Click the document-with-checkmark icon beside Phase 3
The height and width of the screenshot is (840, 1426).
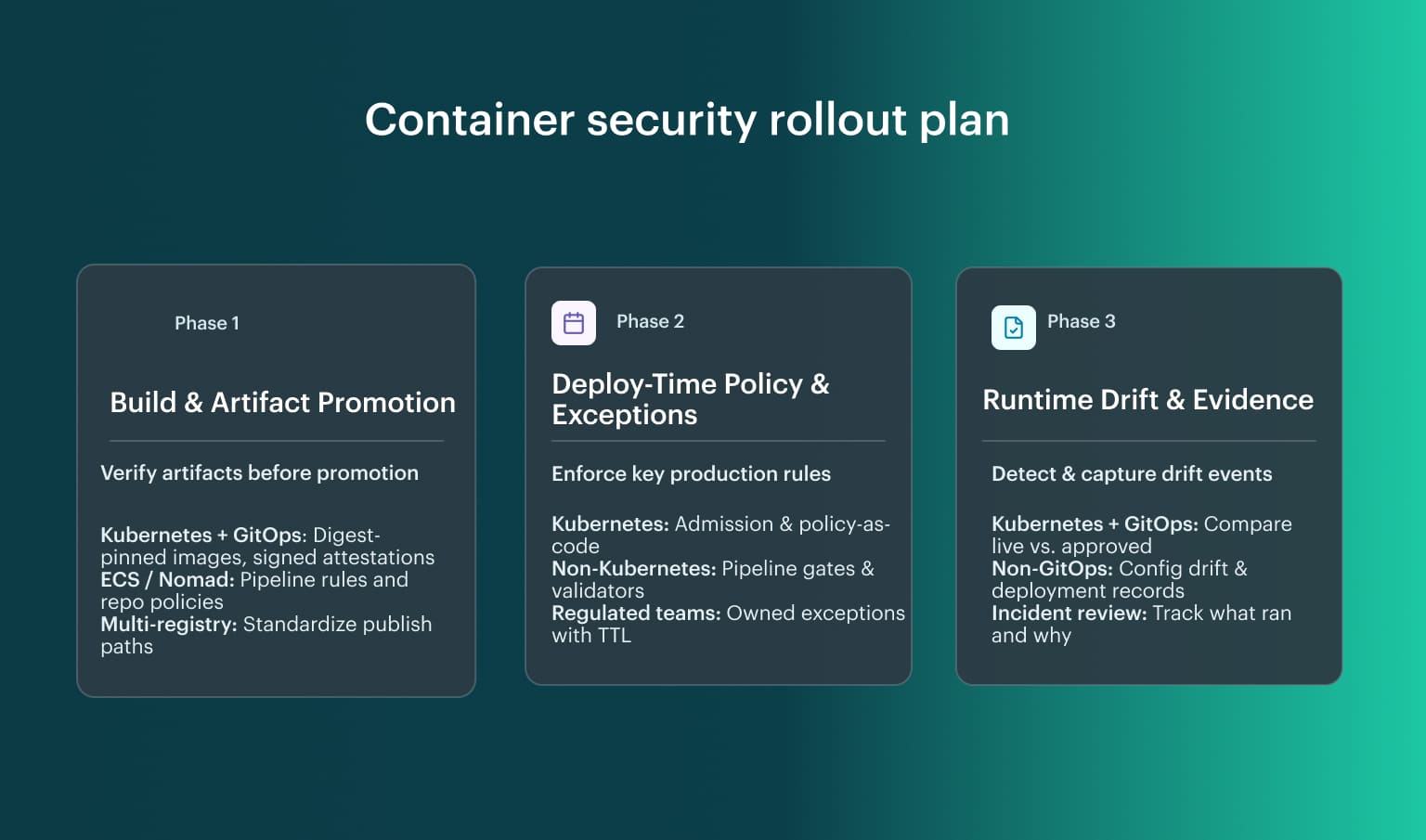[1013, 327]
